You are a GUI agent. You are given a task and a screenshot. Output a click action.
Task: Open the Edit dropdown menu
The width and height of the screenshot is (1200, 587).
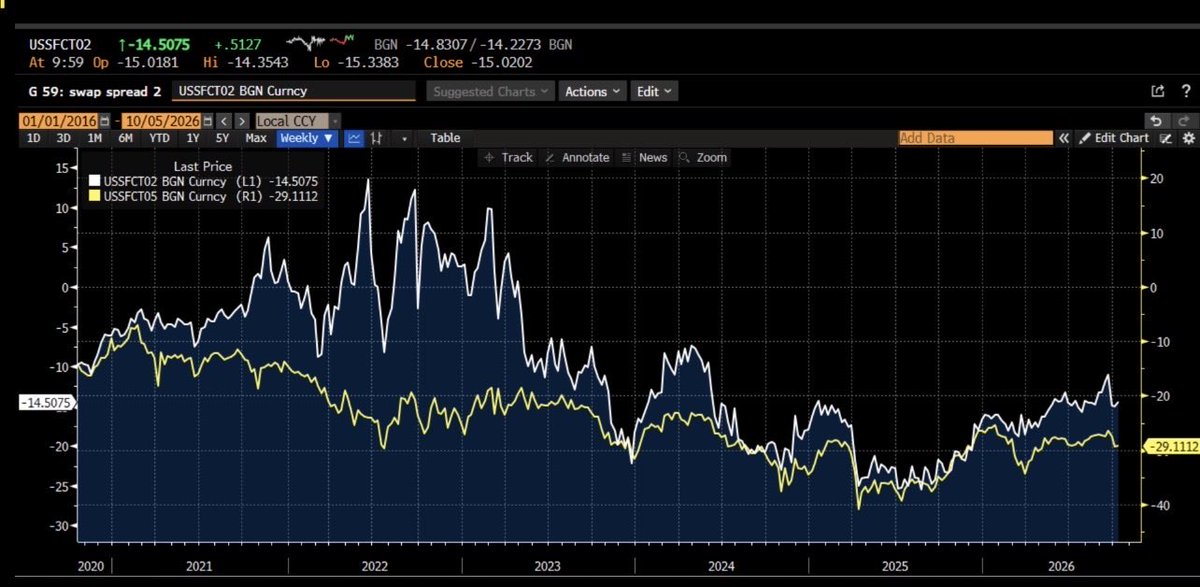coord(655,91)
